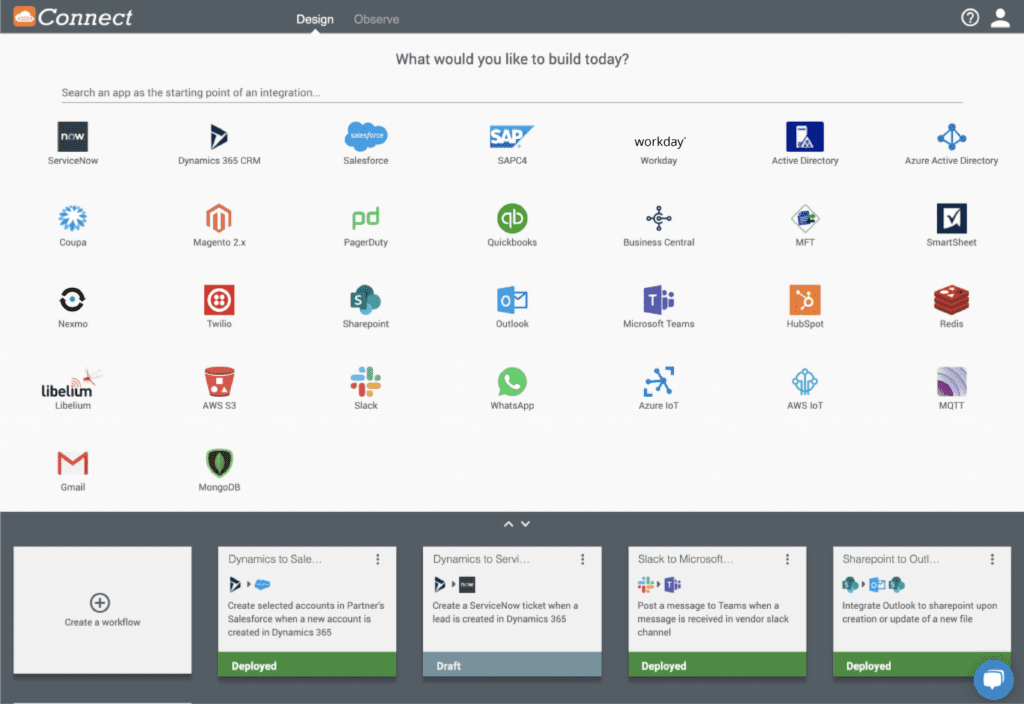Select the MongoDB app icon
This screenshot has width=1024, height=704.
pyautogui.click(x=219, y=463)
